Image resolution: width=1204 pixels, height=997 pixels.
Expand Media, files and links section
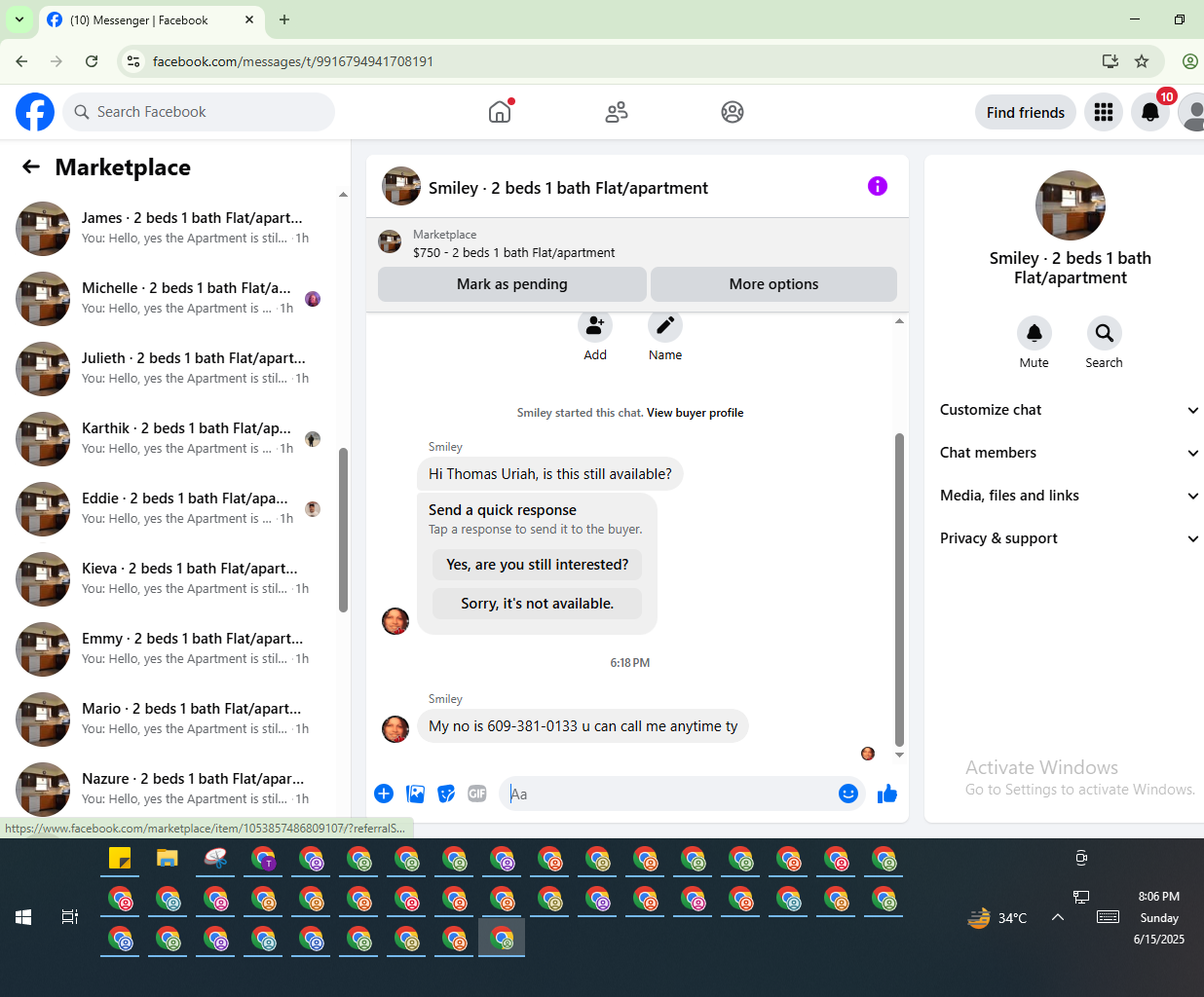(x=1070, y=496)
